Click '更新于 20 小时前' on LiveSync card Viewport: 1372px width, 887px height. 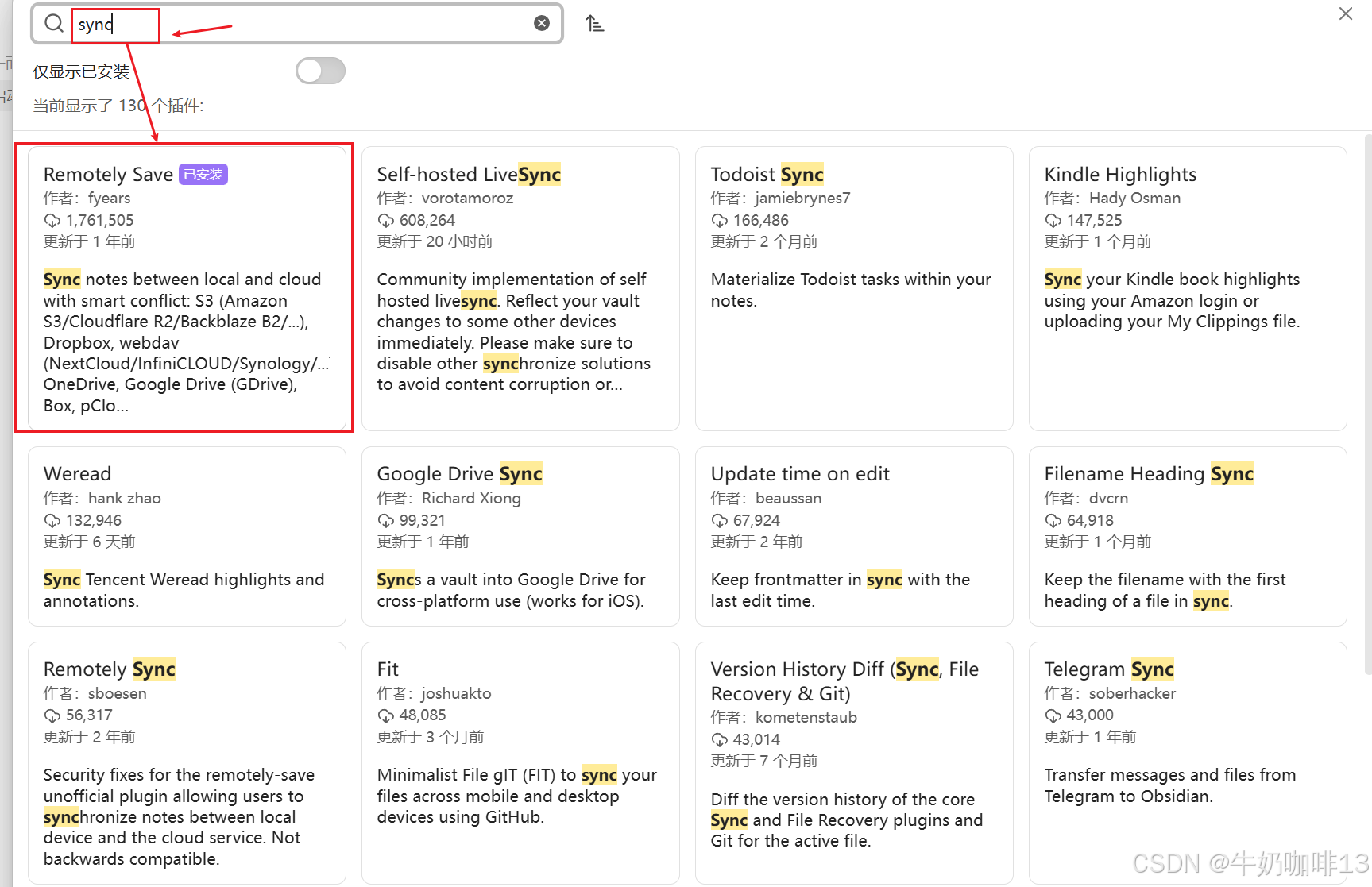[x=435, y=241]
